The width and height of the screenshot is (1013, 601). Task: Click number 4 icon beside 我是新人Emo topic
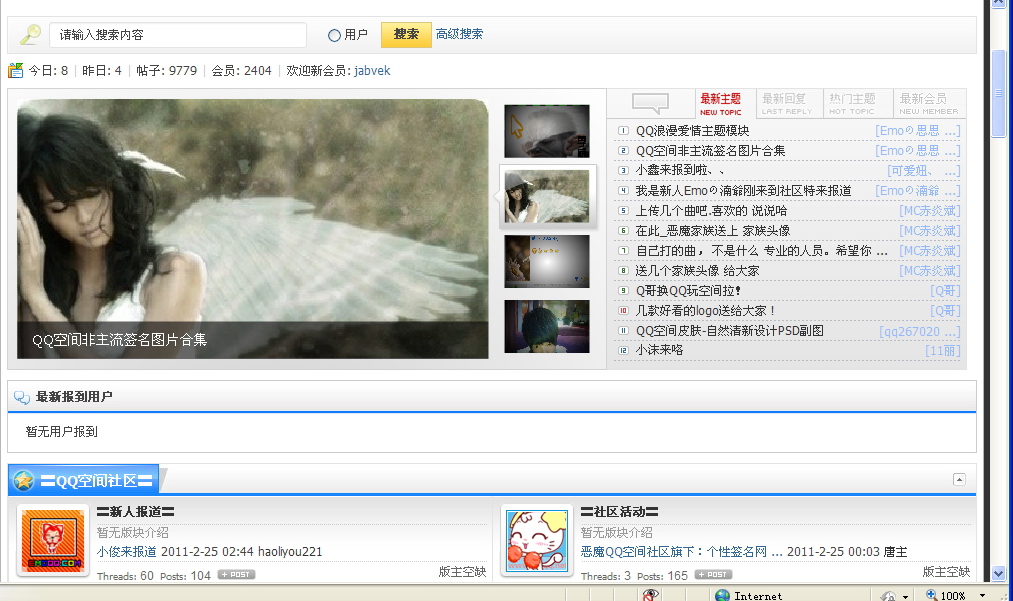click(x=623, y=191)
